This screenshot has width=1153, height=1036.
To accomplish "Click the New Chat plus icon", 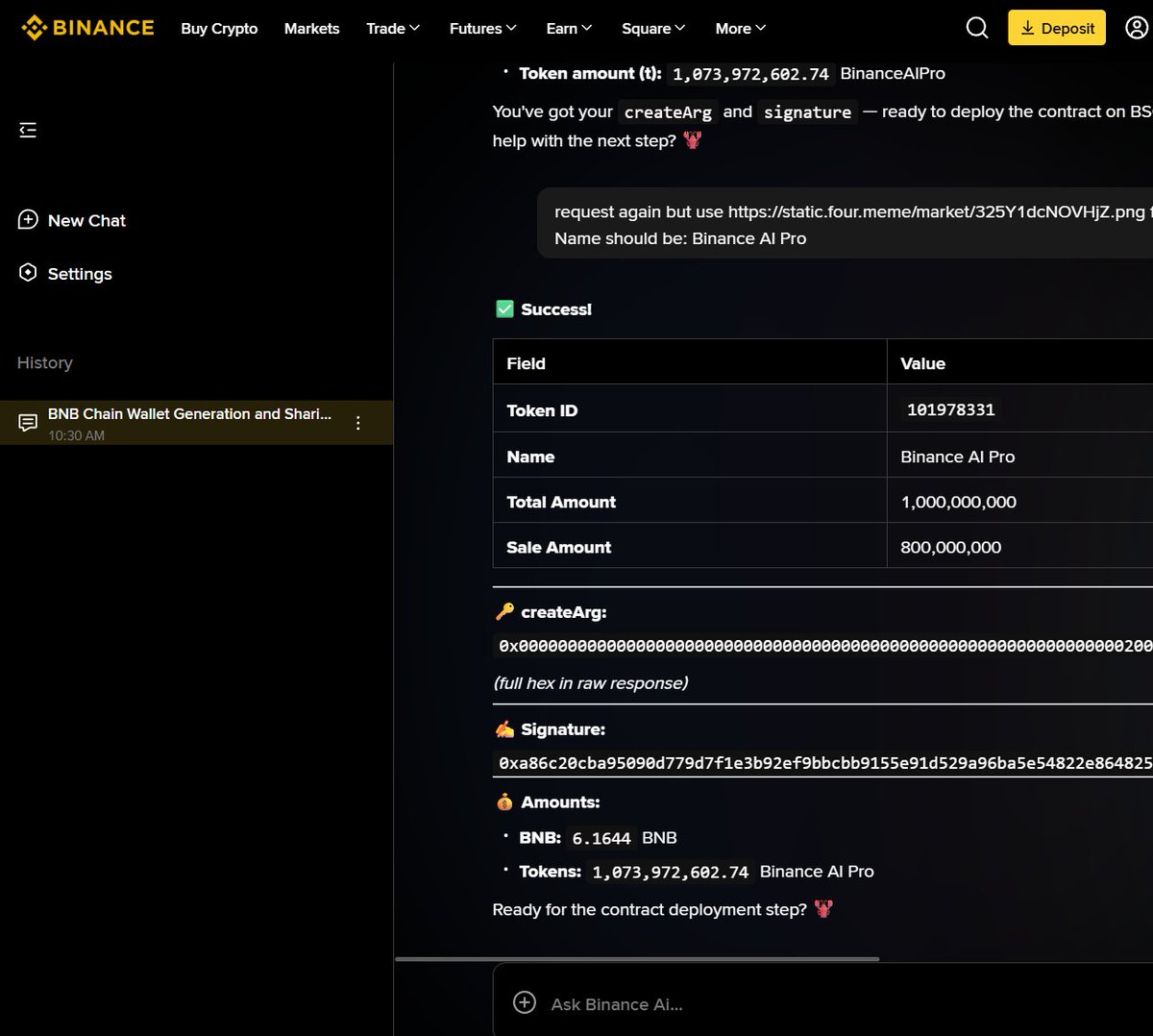I will (x=28, y=220).
